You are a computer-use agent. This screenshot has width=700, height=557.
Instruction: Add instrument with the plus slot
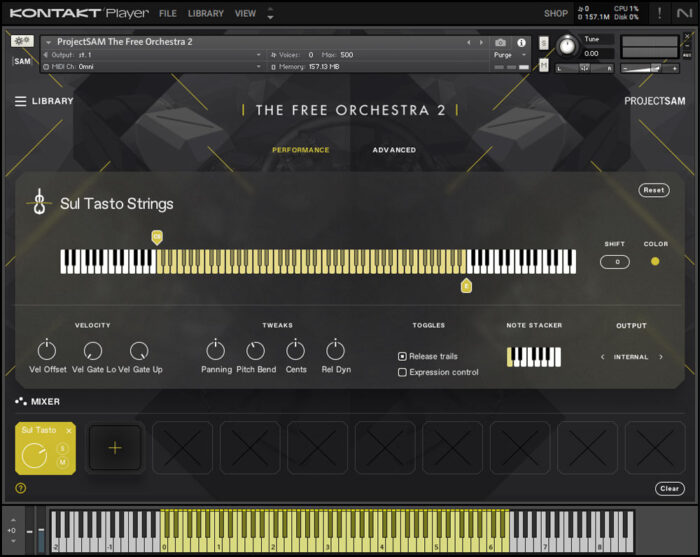(115, 448)
